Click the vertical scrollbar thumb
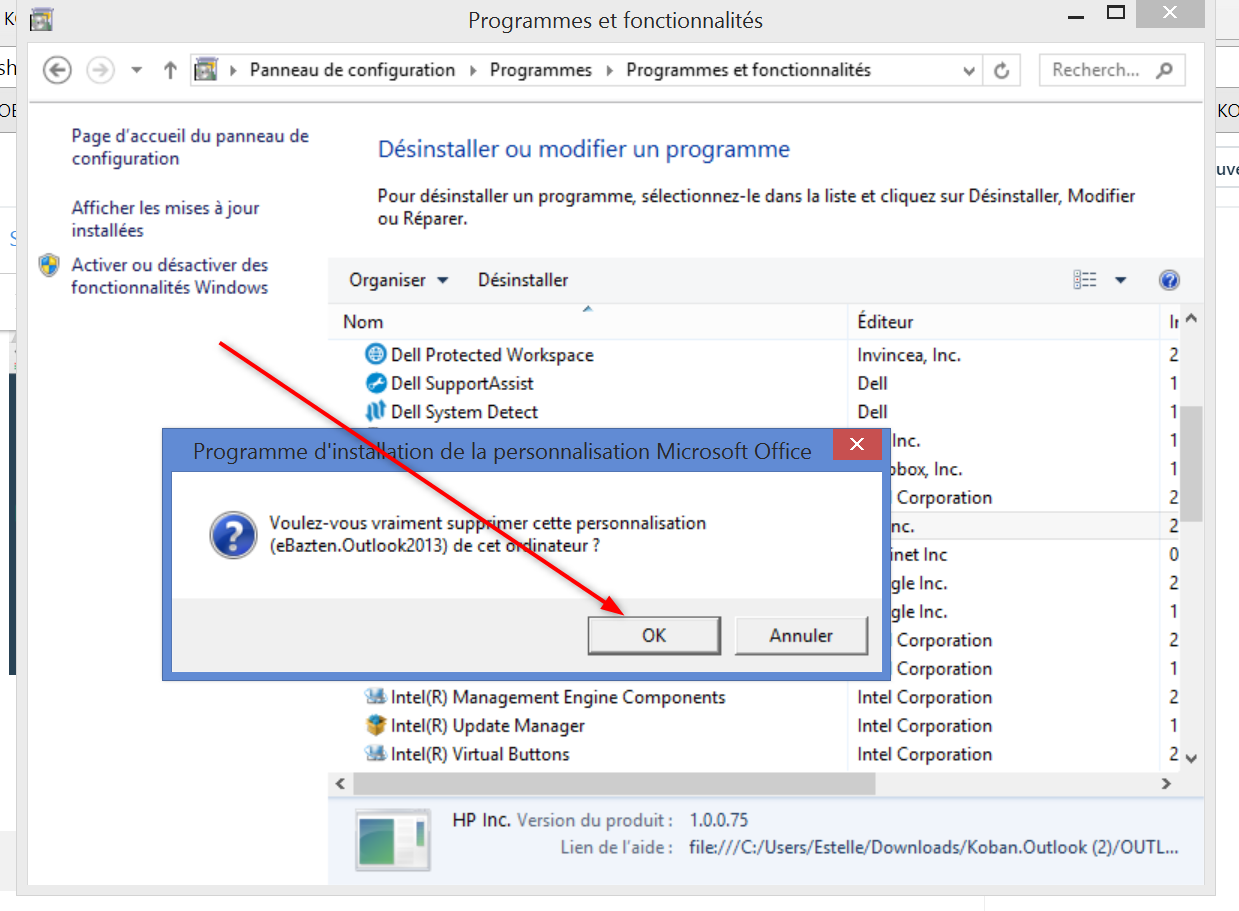 [x=1190, y=463]
